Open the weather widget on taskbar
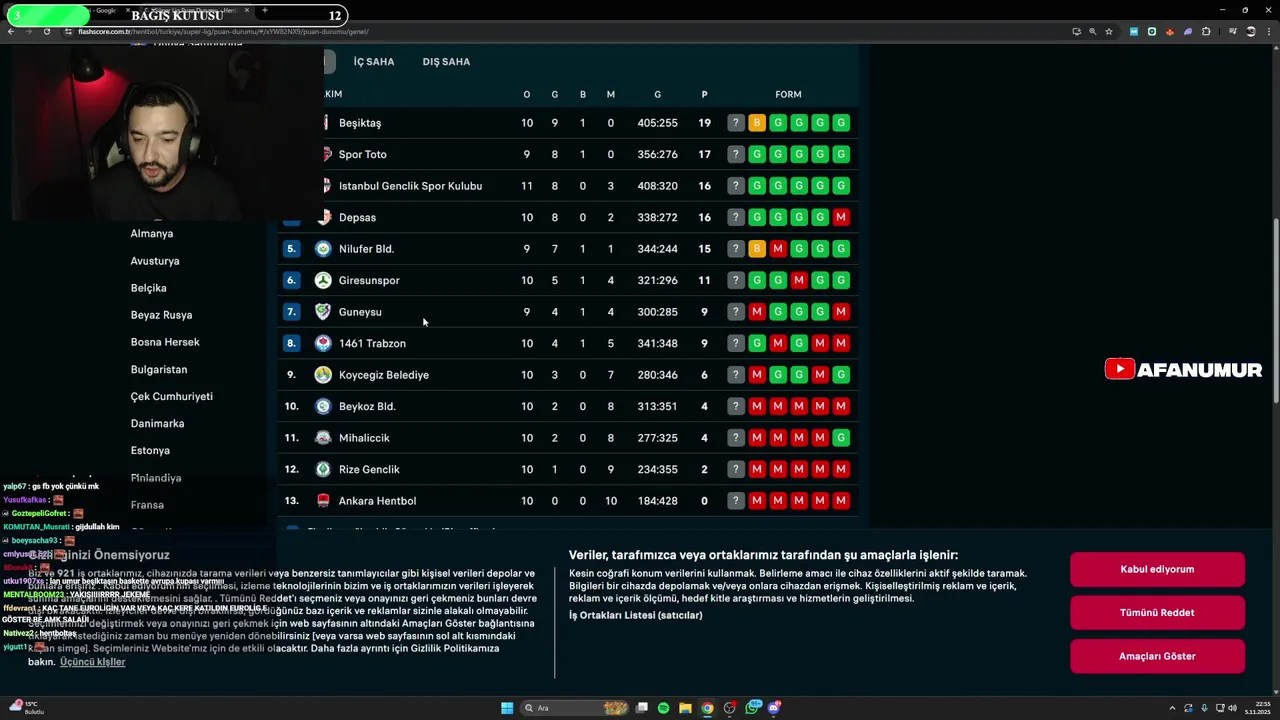This screenshot has width=1280, height=720. (x=25, y=708)
